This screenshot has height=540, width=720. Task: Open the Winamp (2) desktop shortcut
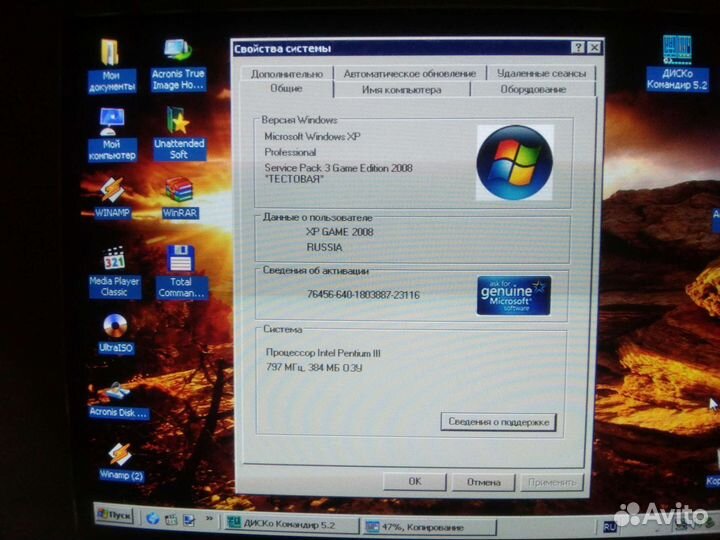coord(120,457)
